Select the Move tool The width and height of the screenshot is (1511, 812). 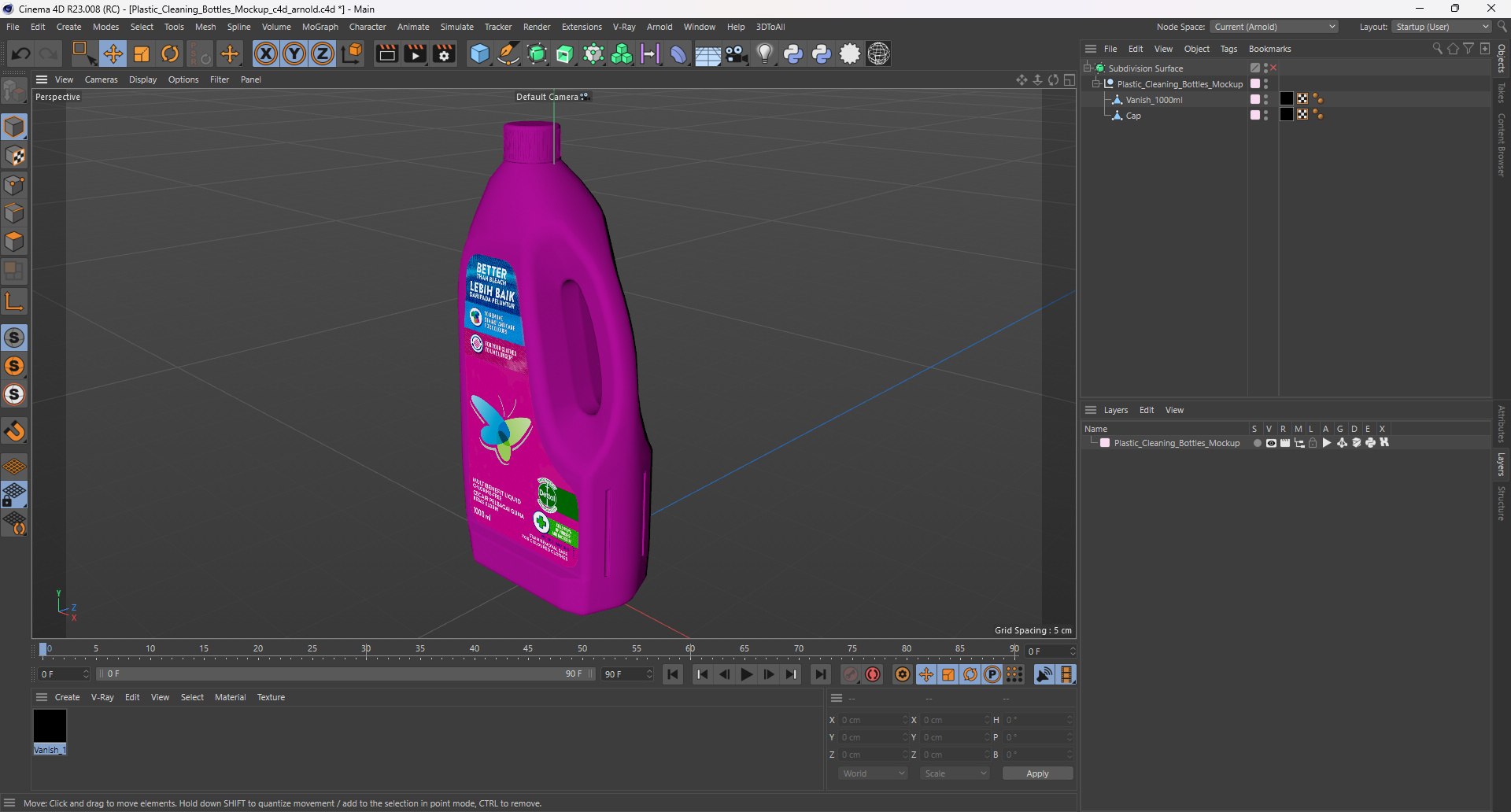(x=113, y=54)
